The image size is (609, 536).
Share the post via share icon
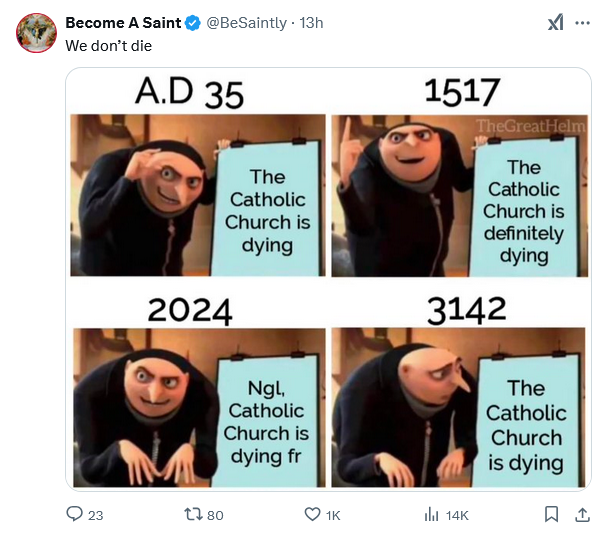tap(582, 514)
